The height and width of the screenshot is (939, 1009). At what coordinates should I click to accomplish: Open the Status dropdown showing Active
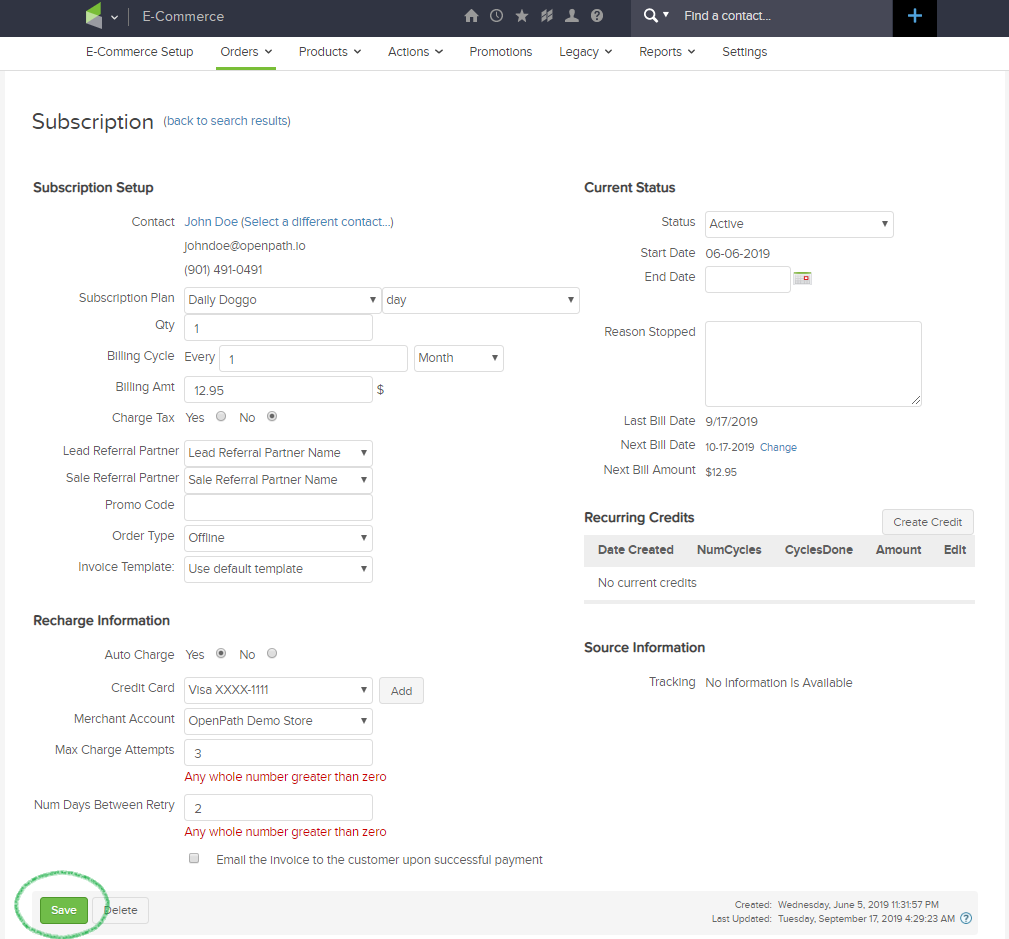point(799,224)
